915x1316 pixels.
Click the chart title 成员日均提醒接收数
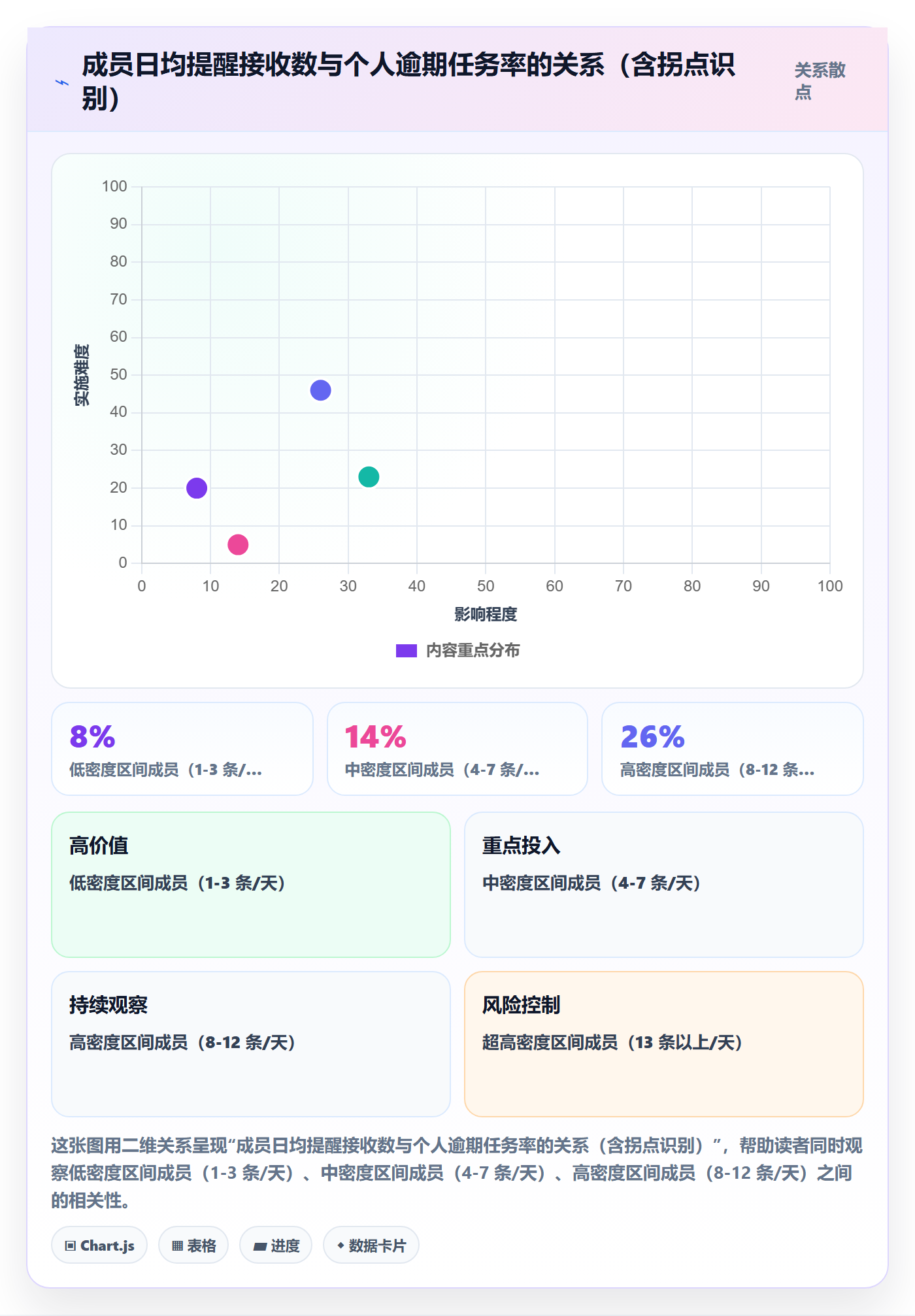tap(408, 82)
